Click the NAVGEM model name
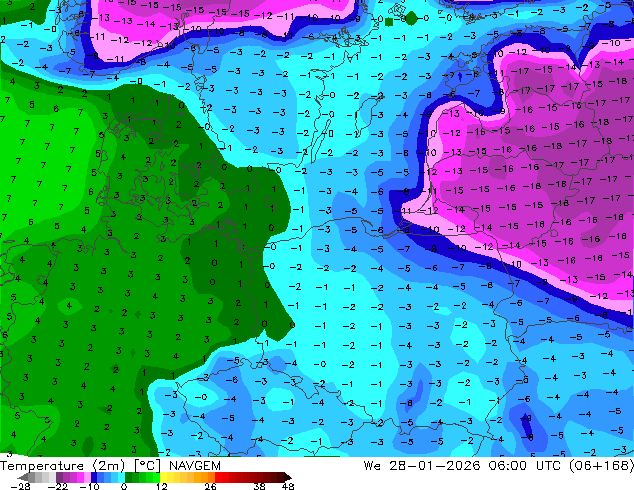 (x=195, y=466)
